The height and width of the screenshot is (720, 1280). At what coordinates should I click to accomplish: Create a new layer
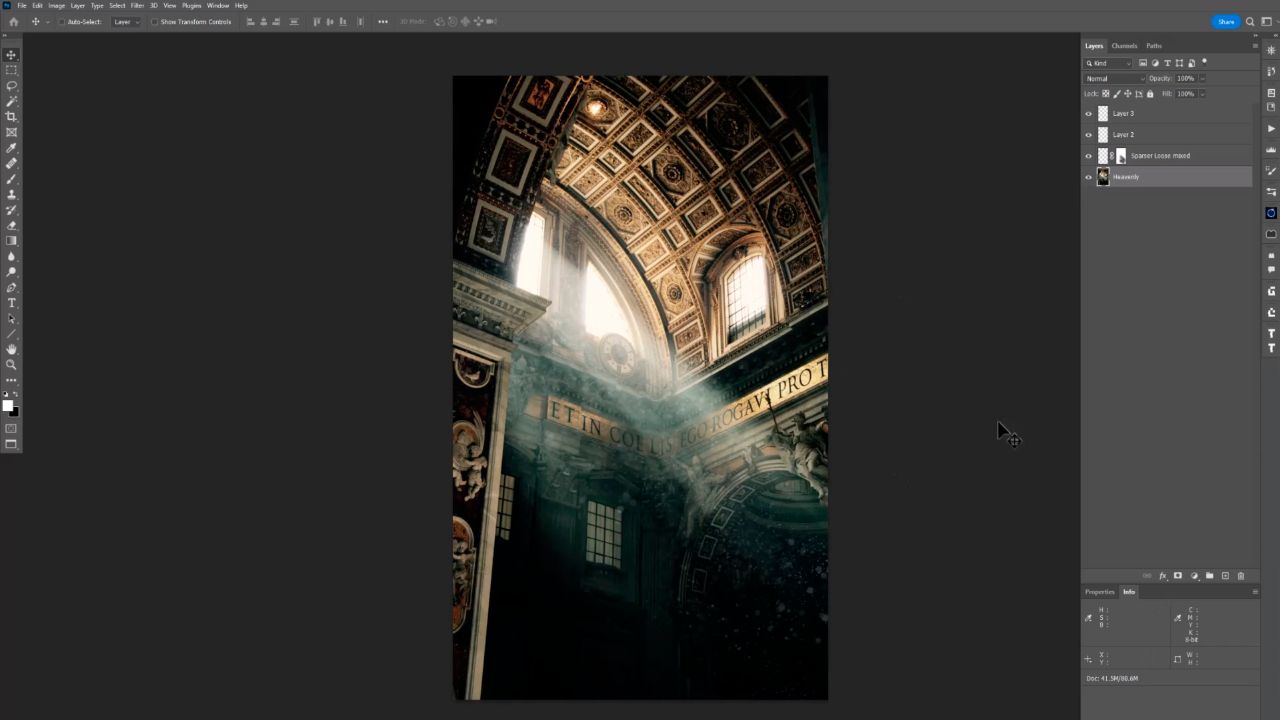click(1225, 576)
